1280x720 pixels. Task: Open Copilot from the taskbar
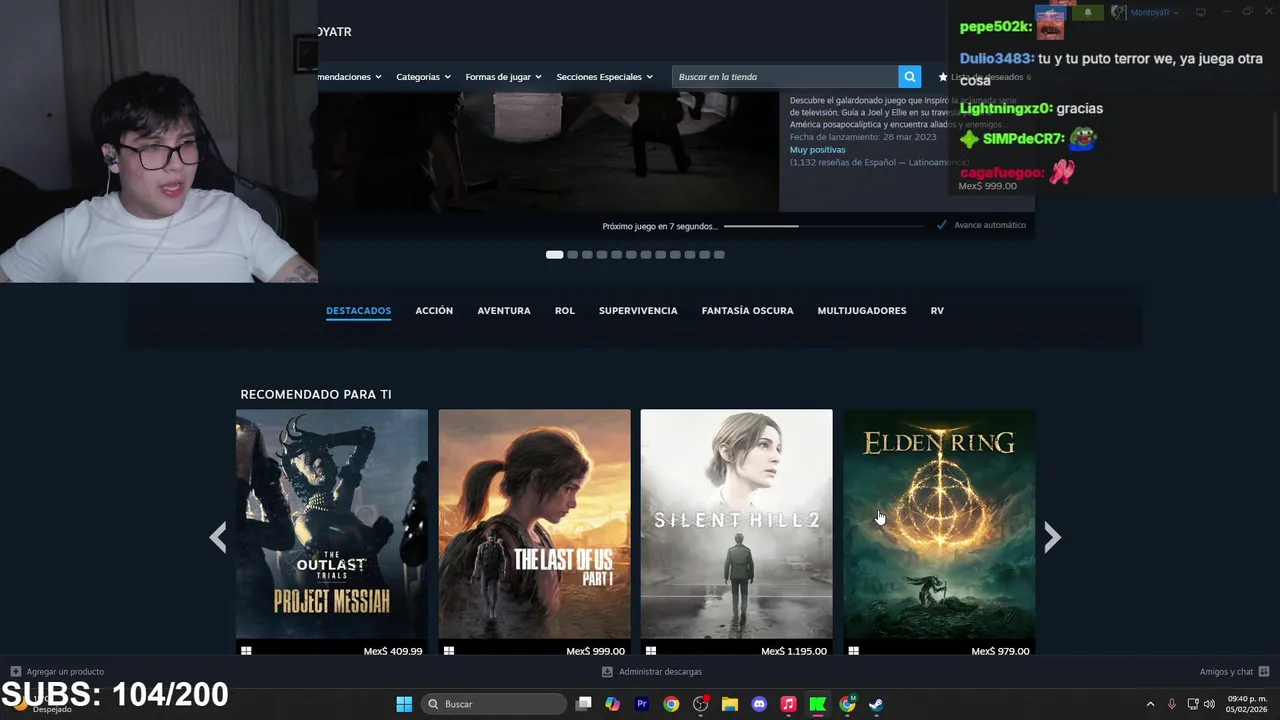[613, 704]
